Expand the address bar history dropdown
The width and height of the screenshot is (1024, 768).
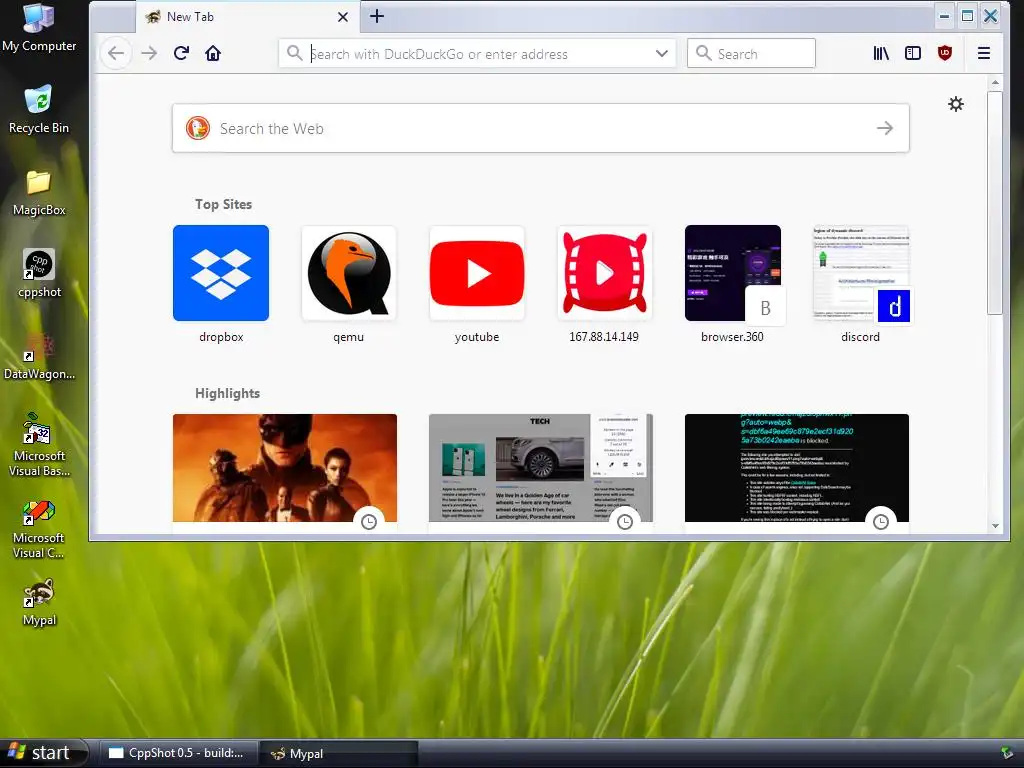click(x=662, y=54)
